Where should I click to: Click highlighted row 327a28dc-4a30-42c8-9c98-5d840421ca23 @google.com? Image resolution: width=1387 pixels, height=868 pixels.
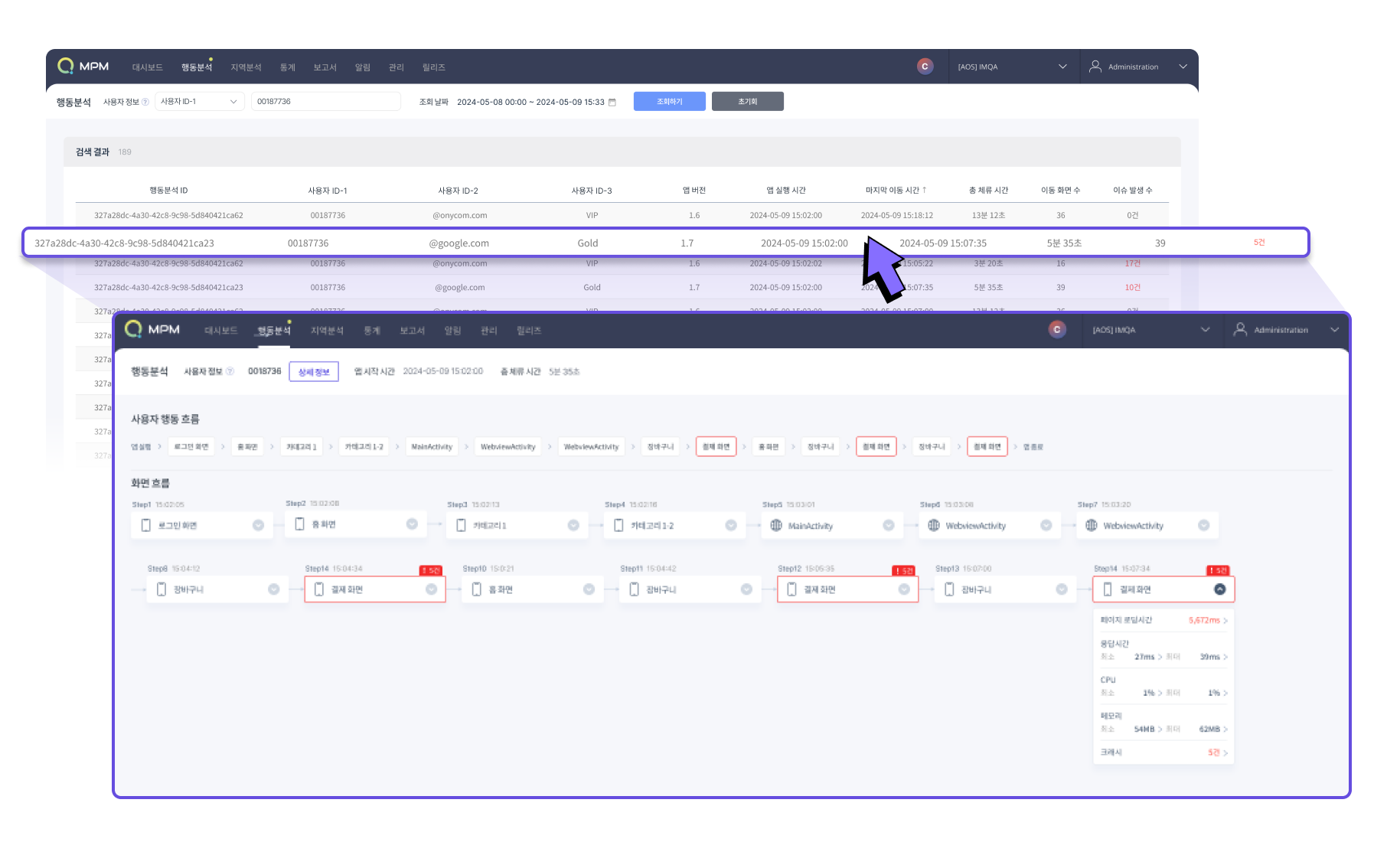point(666,243)
